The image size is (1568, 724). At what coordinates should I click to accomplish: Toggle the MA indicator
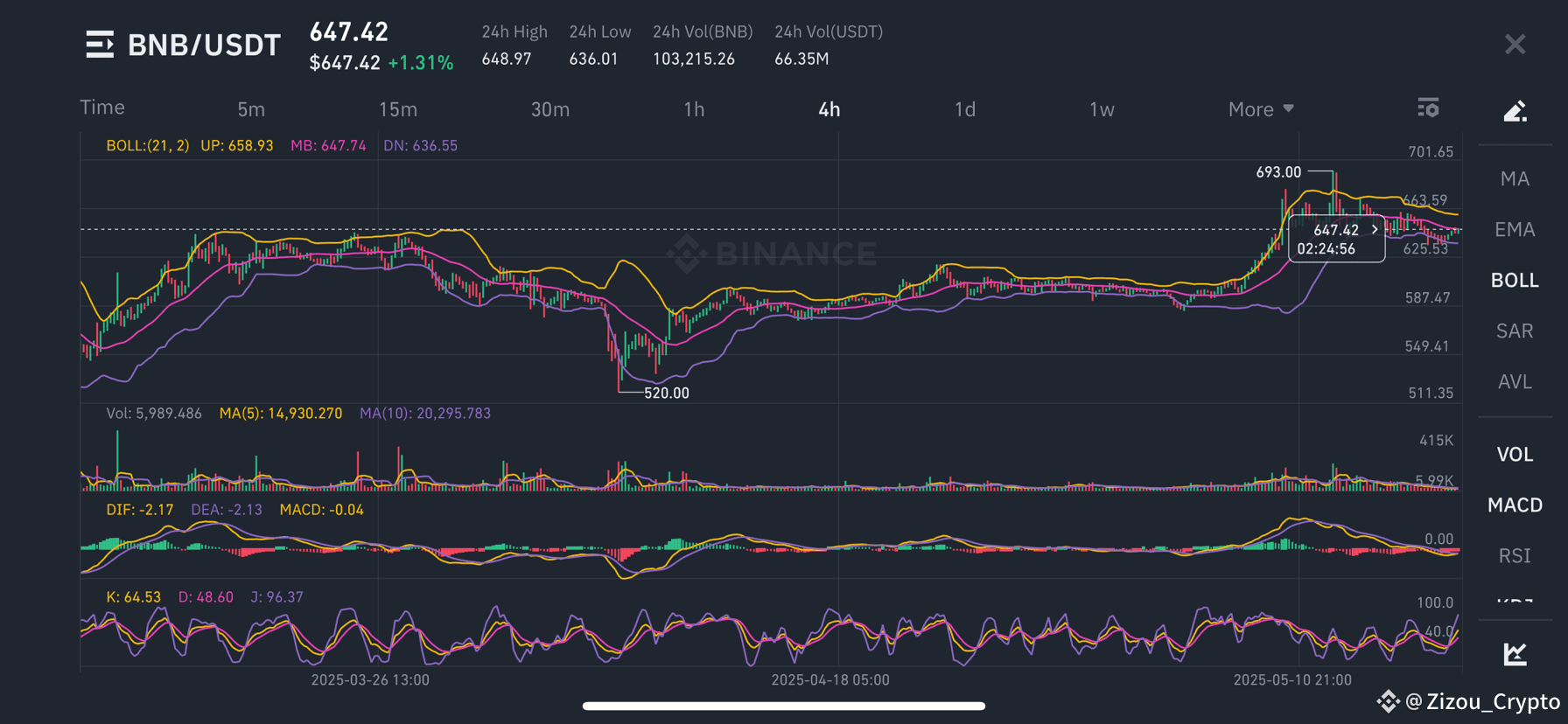pos(1515,179)
